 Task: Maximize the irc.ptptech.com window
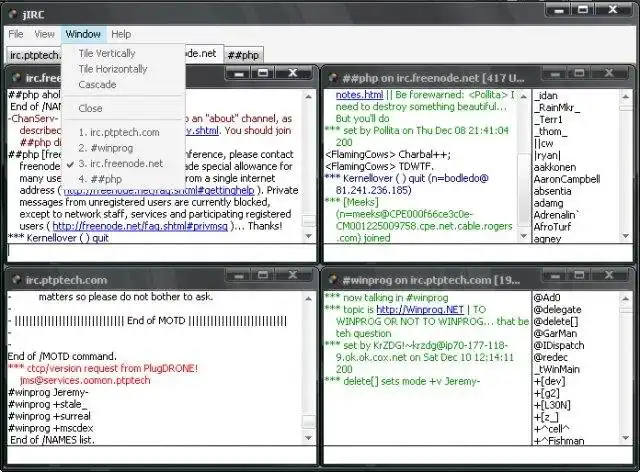(x=263, y=275)
